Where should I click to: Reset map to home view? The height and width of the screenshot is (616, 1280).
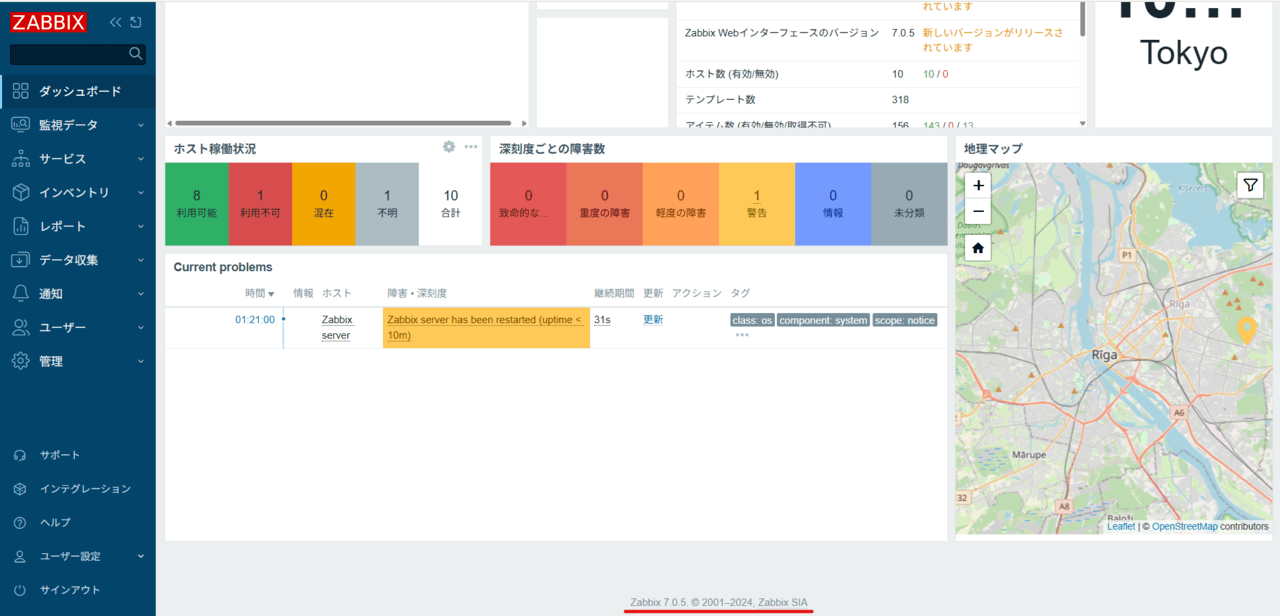click(x=978, y=247)
